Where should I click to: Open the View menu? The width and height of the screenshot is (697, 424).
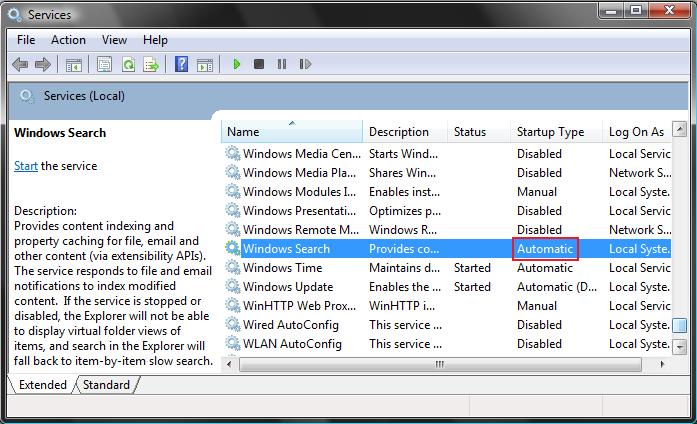click(x=114, y=40)
